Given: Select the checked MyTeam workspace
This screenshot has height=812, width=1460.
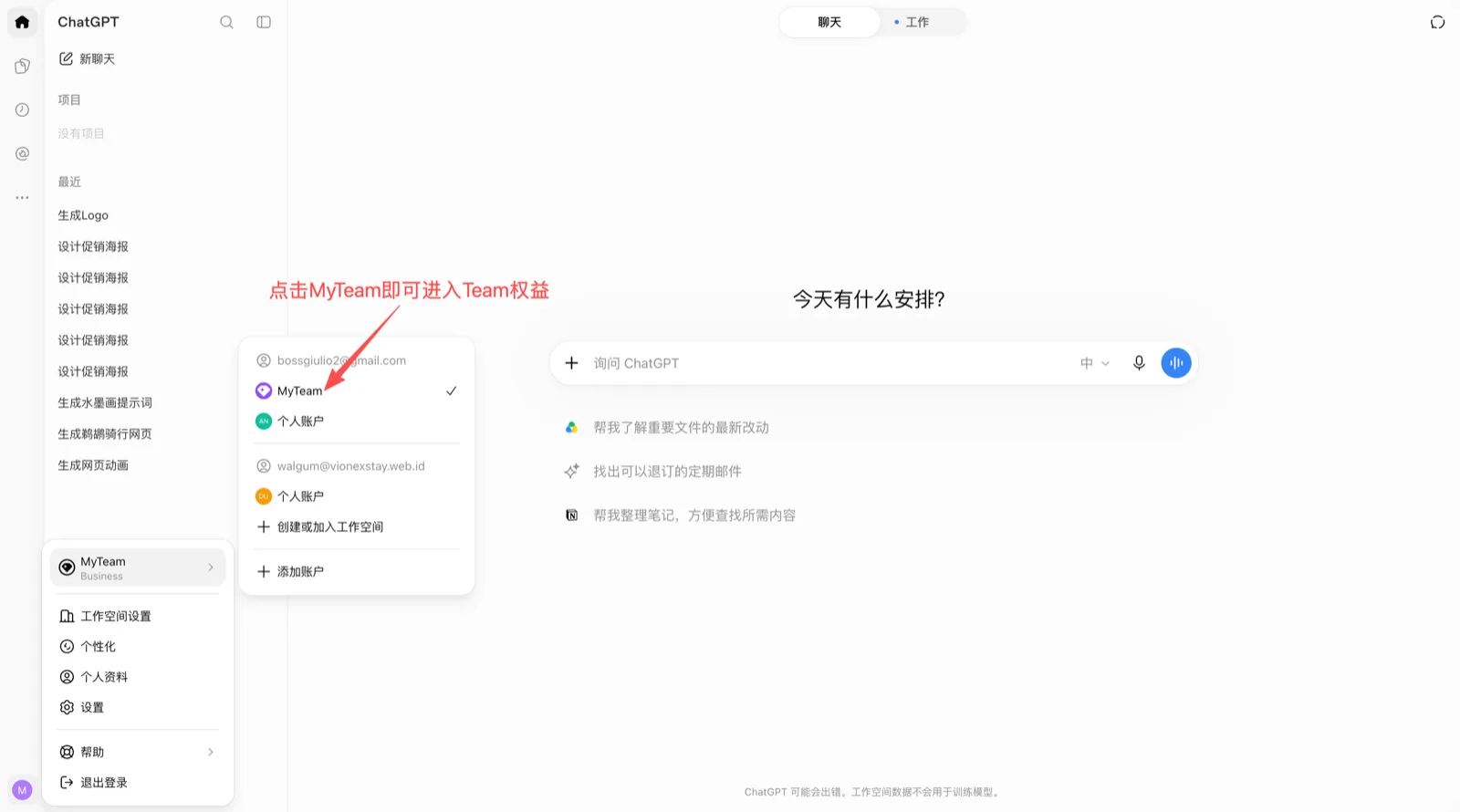Looking at the screenshot, I should coord(356,390).
